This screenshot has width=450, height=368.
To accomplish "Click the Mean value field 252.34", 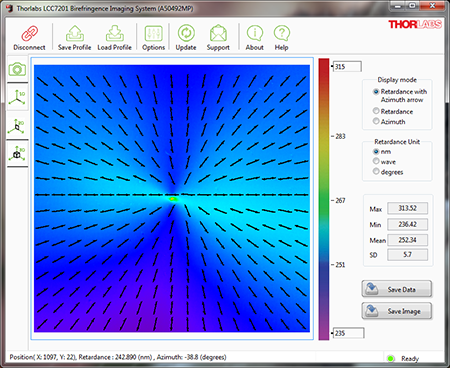I will click(407, 240).
